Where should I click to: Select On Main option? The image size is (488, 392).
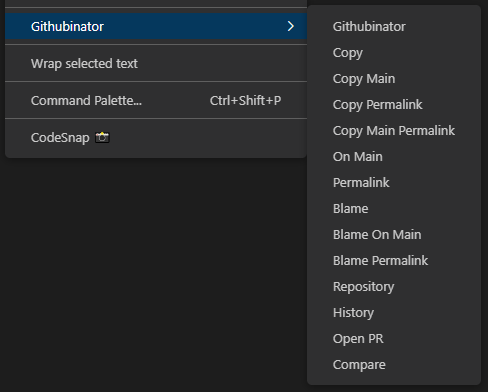point(394,157)
